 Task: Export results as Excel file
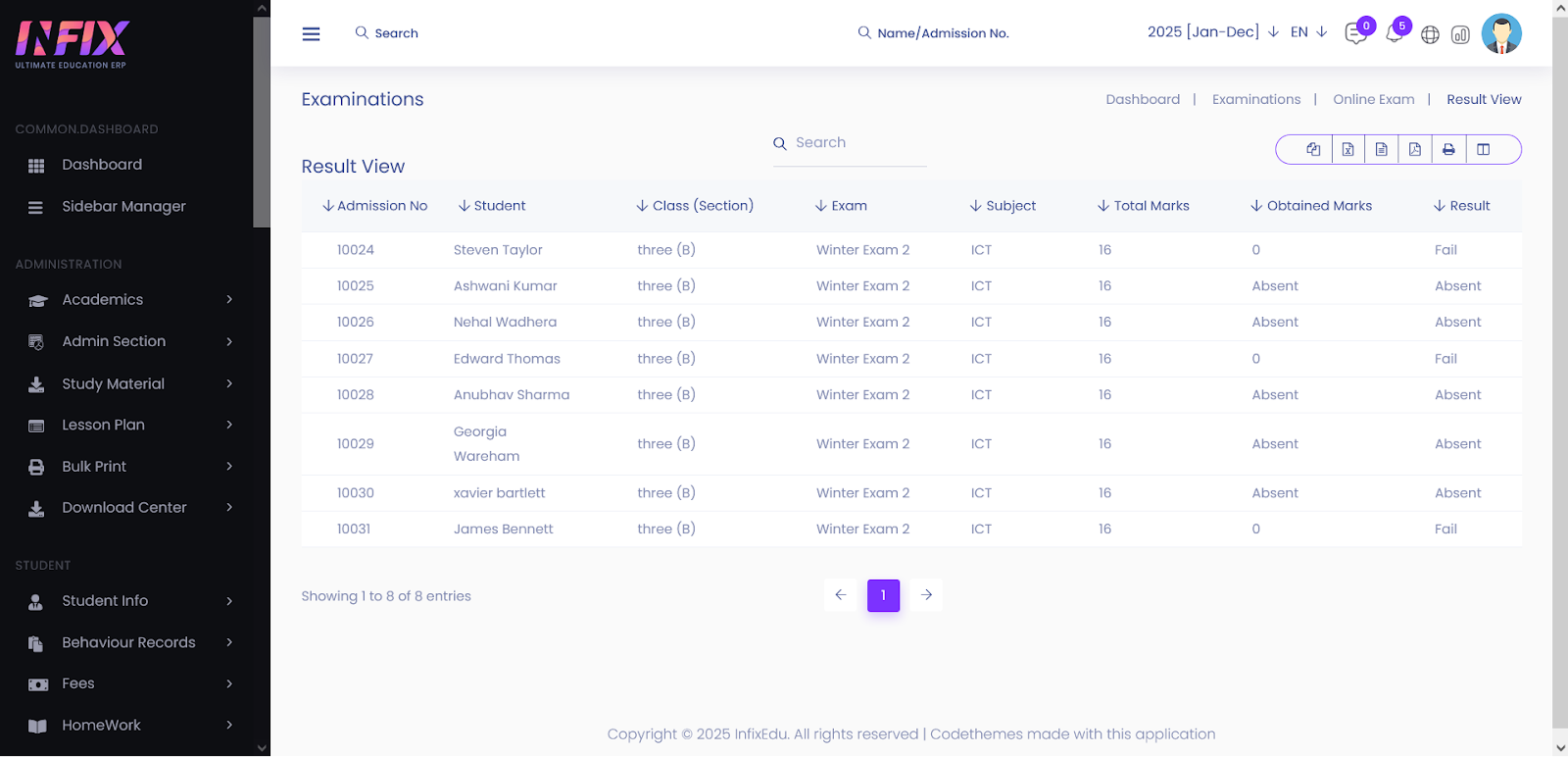point(1347,149)
